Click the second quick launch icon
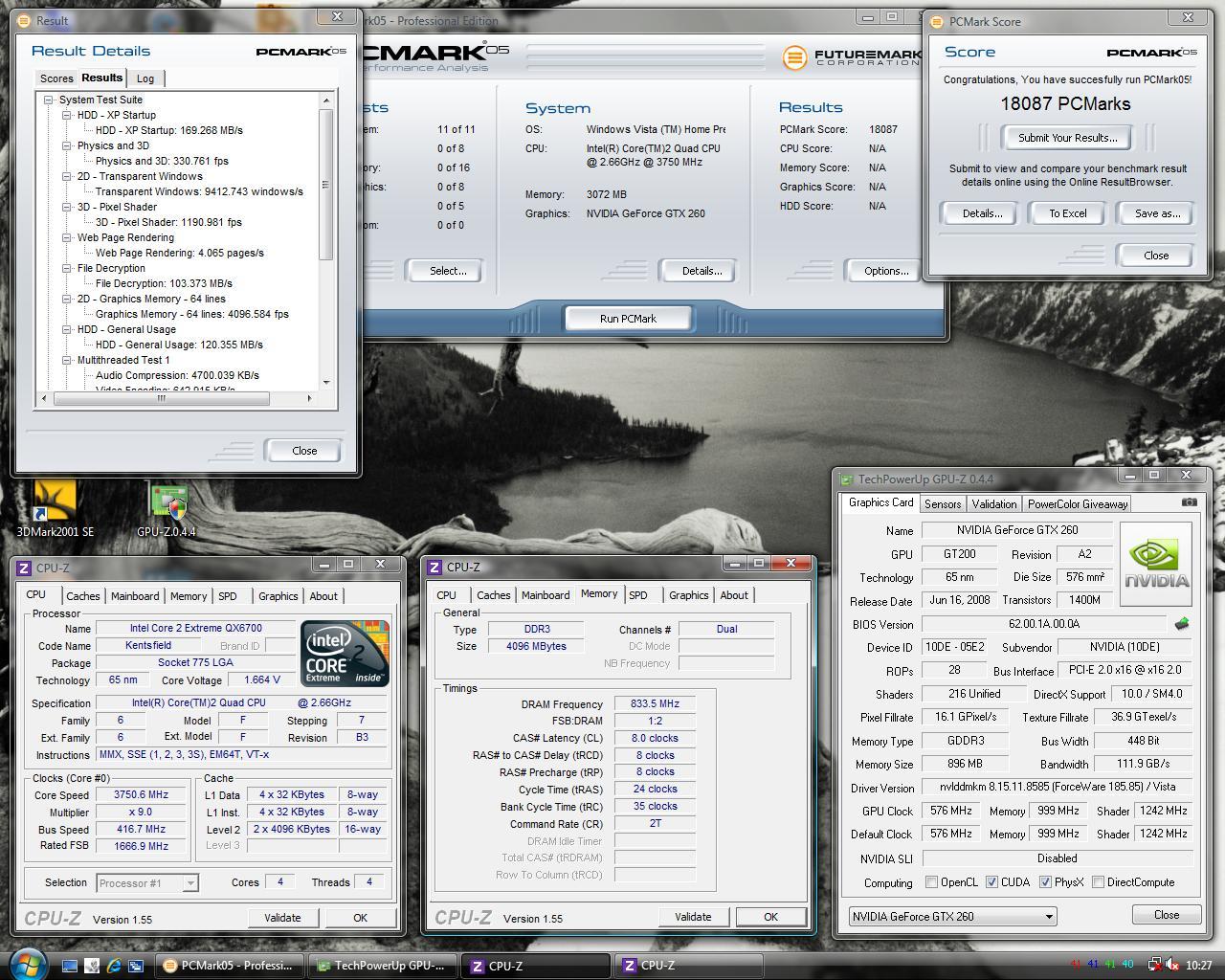Image resolution: width=1225 pixels, height=980 pixels. 92,966
